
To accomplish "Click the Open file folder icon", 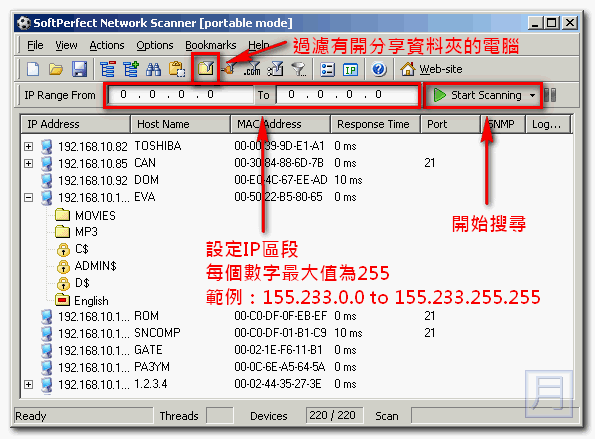I will [x=56, y=69].
